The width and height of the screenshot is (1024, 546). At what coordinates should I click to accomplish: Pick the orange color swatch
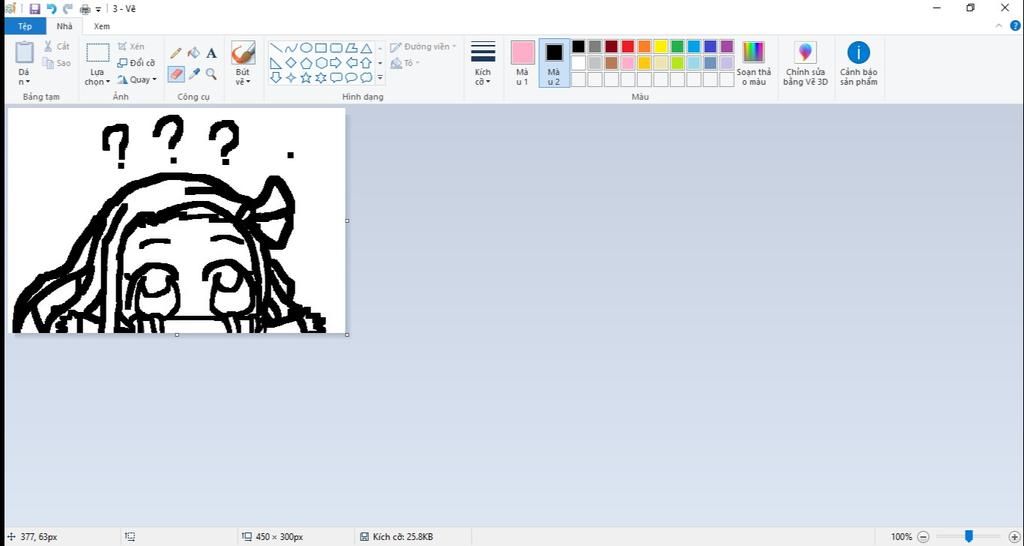(644, 46)
